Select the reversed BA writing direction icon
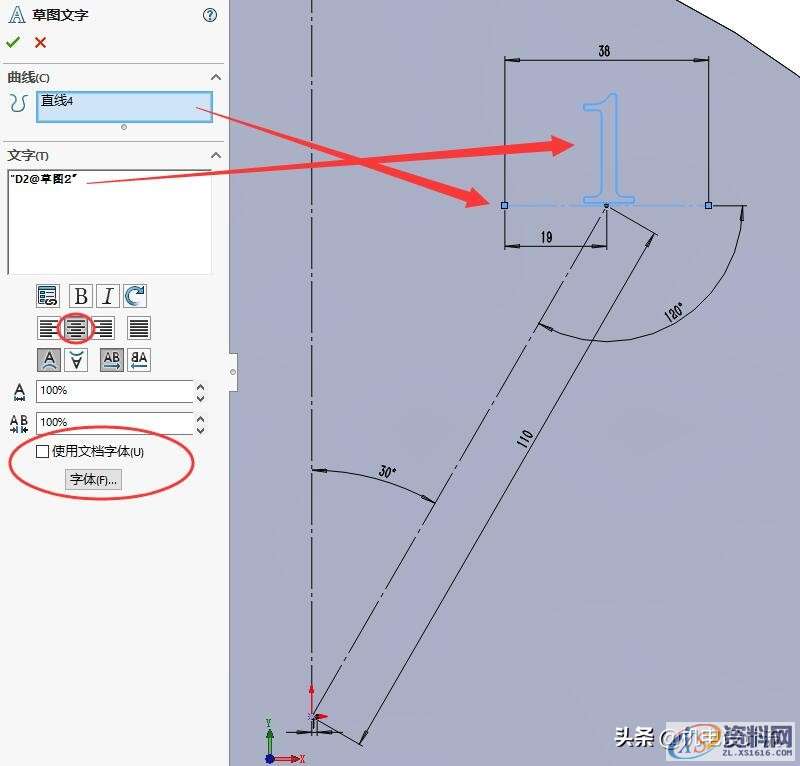This screenshot has height=766, width=800. (137, 360)
